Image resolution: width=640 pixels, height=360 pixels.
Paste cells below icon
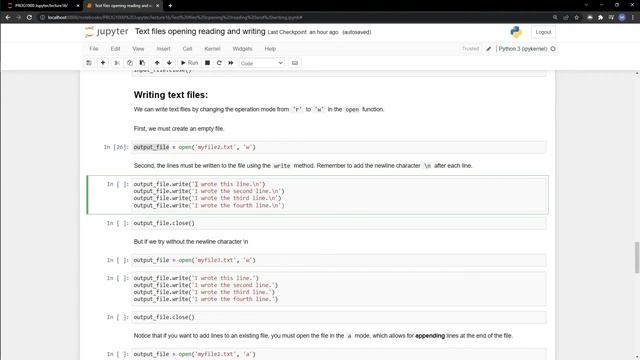(142, 63)
